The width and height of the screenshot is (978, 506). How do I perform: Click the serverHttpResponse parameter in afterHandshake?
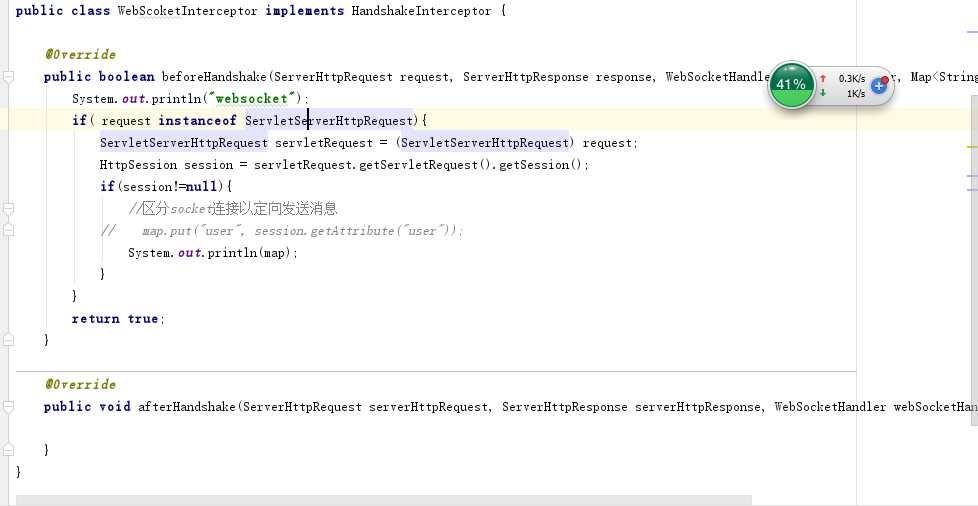698,407
